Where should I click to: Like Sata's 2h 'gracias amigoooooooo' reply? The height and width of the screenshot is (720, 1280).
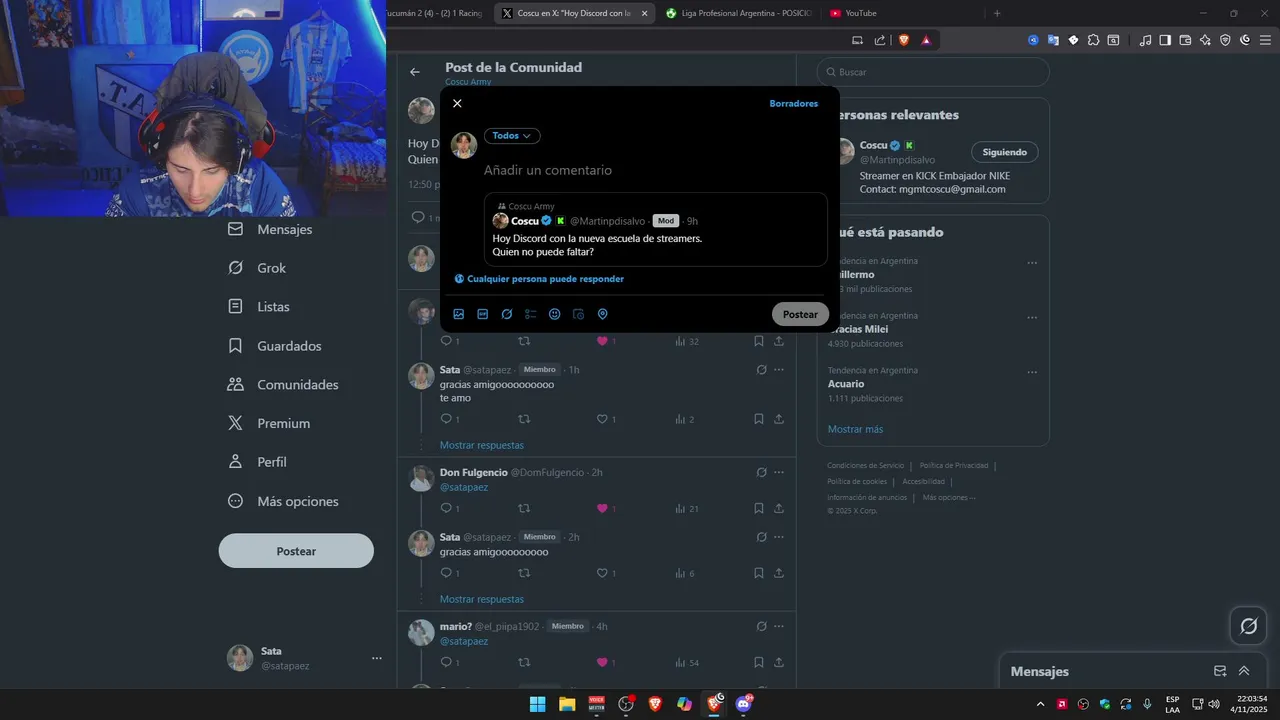point(602,573)
